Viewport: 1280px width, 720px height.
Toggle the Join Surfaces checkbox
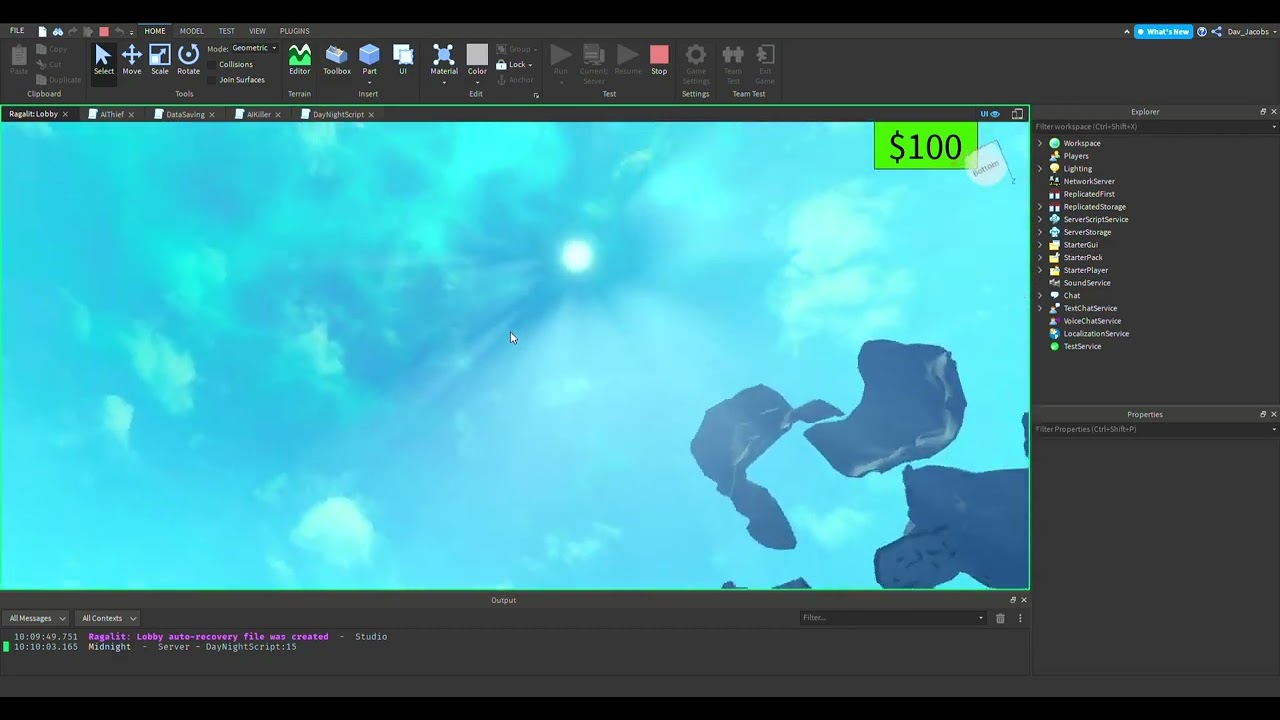coord(212,80)
